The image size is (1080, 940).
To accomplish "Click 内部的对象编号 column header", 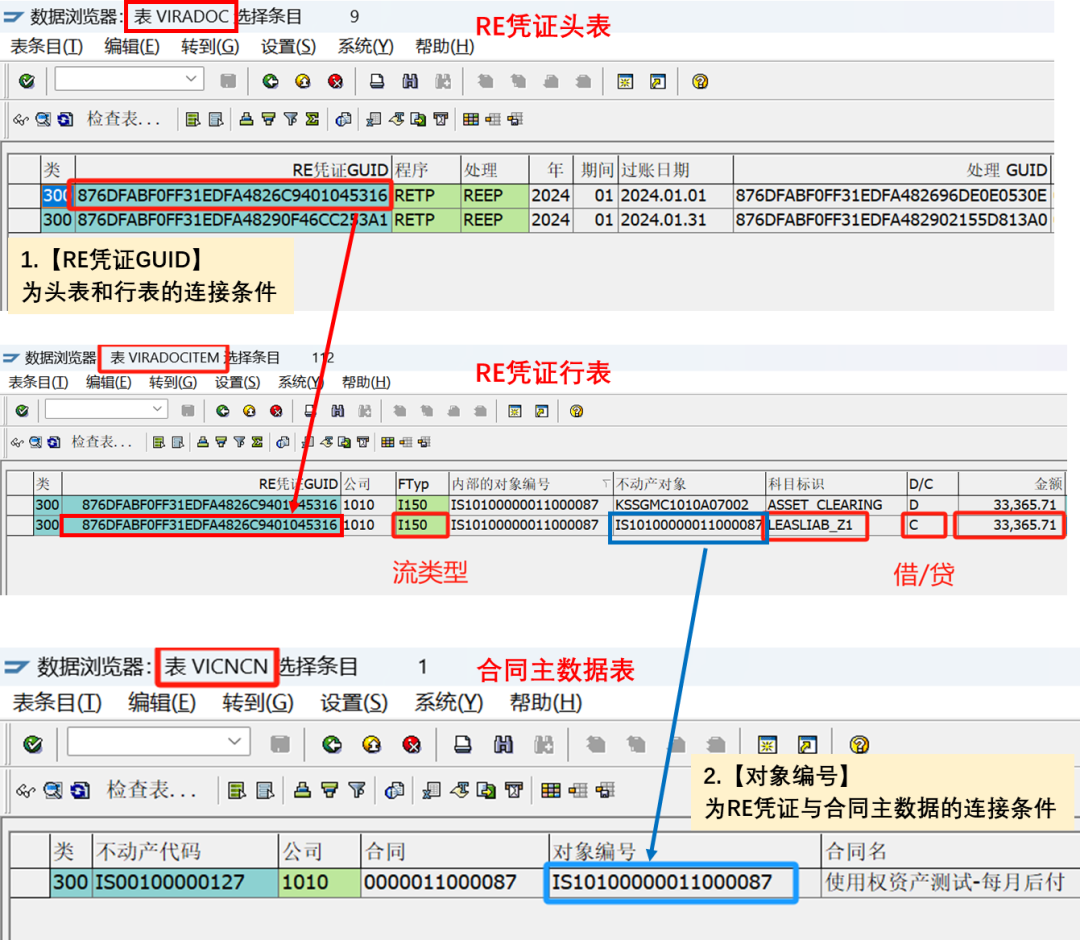I will pos(530,483).
